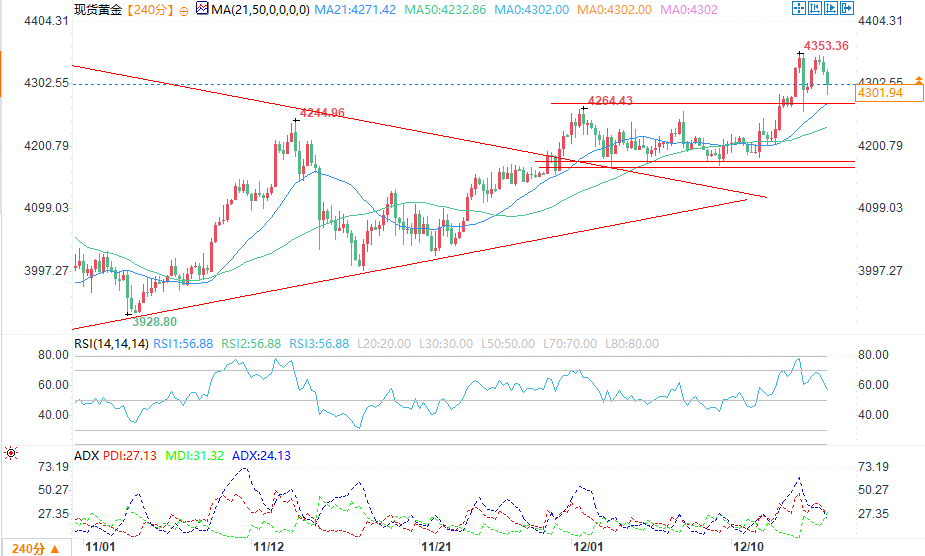Click the 4404.31 label on the left price axis

(x=46, y=21)
